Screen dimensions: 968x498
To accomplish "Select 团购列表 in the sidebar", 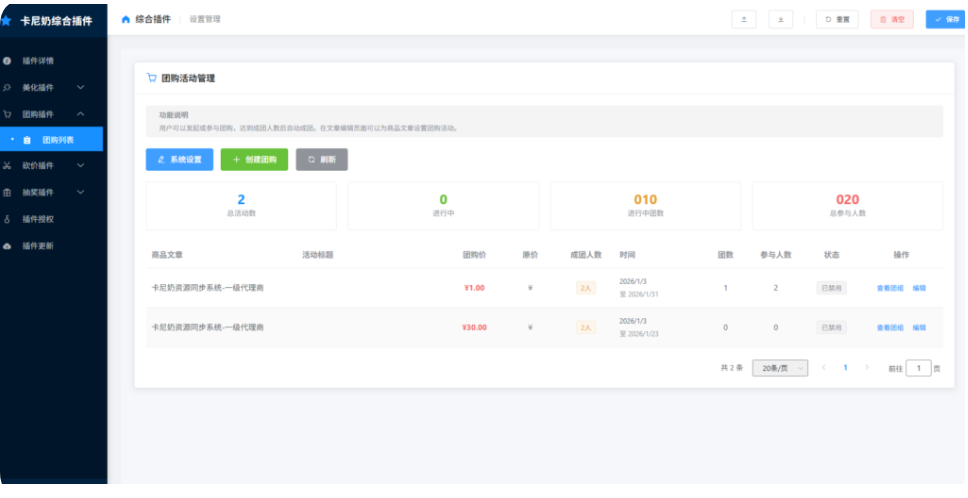I will click(58, 140).
